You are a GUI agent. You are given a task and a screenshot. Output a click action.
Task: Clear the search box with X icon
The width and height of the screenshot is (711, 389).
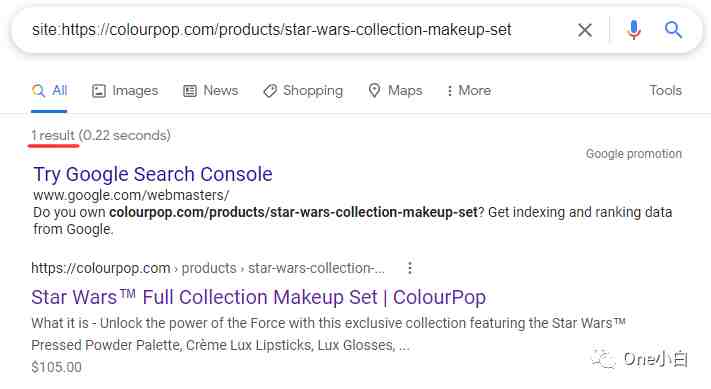(584, 30)
